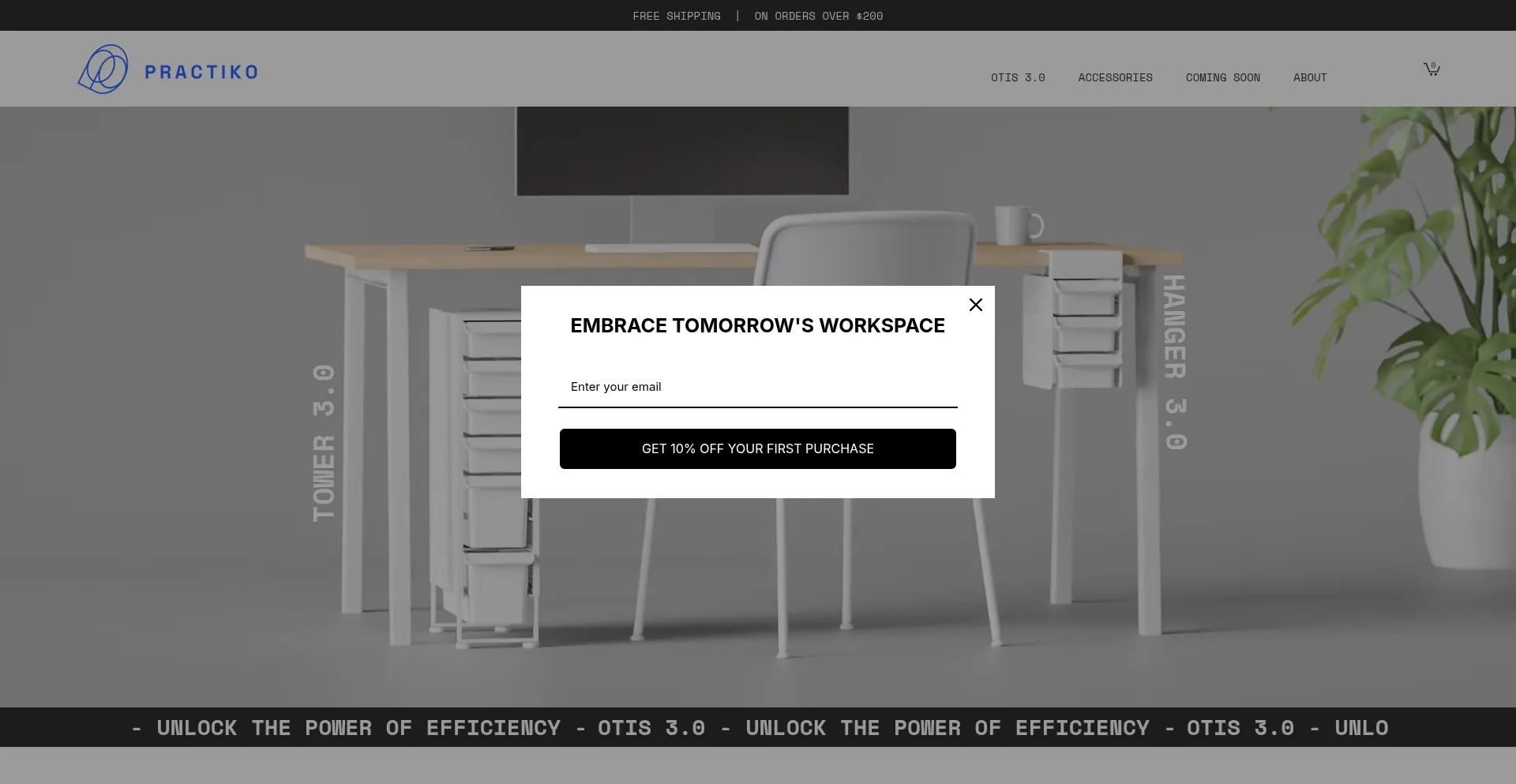Click the vertical HANGER 3.0 label
1516x784 pixels.
click(x=1175, y=362)
